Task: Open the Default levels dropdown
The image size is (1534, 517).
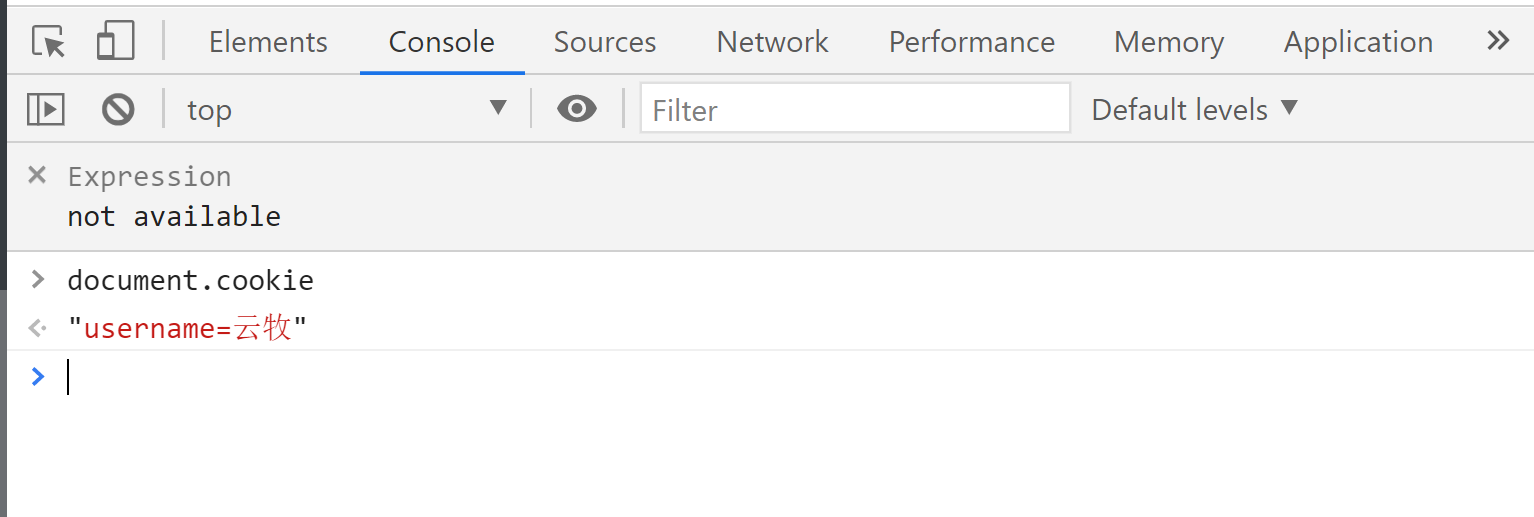Action: [x=1194, y=109]
